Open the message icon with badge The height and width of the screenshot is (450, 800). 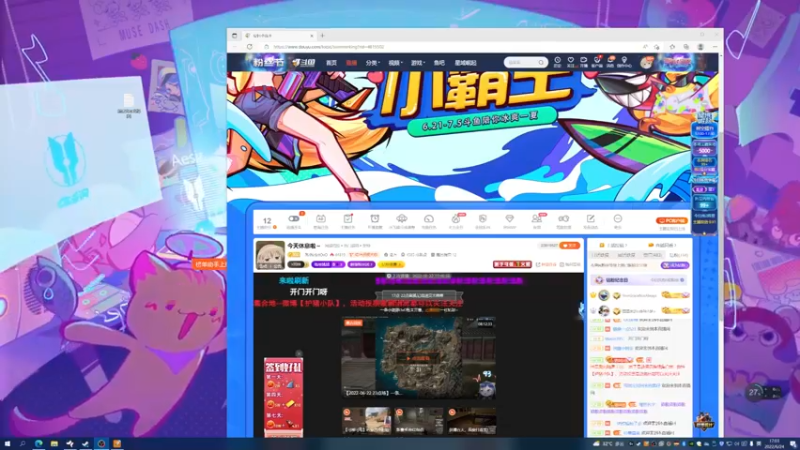[x=610, y=62]
